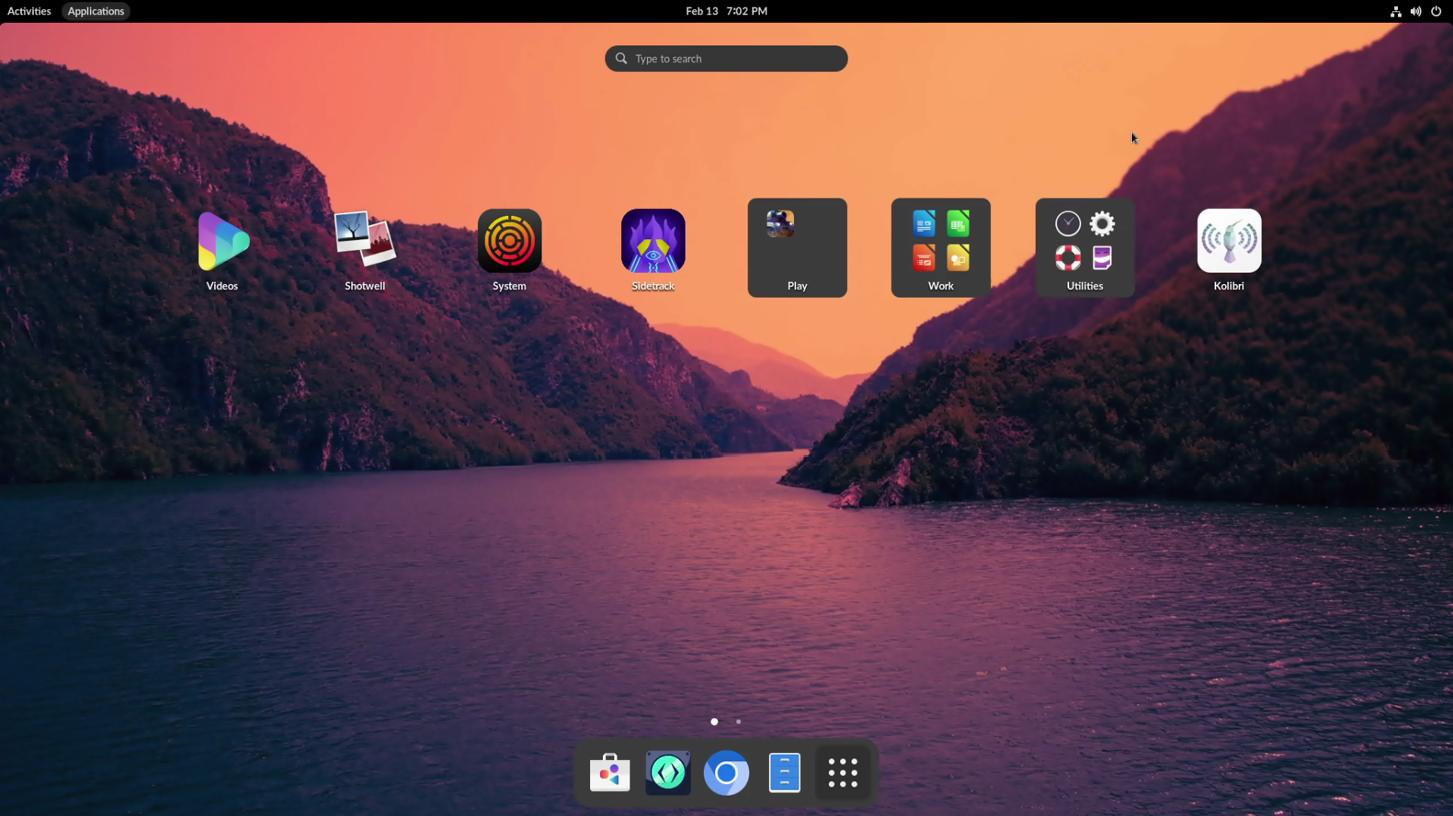Switch to the second app grid page
Image resolution: width=1453 pixels, height=816 pixels.
[x=739, y=722]
